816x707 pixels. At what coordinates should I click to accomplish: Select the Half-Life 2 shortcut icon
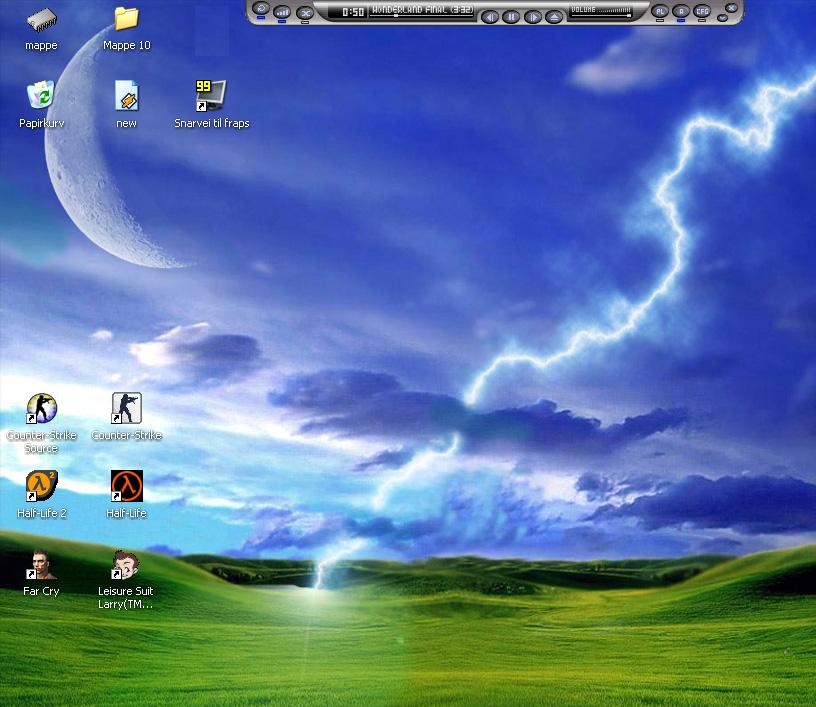(x=41, y=486)
